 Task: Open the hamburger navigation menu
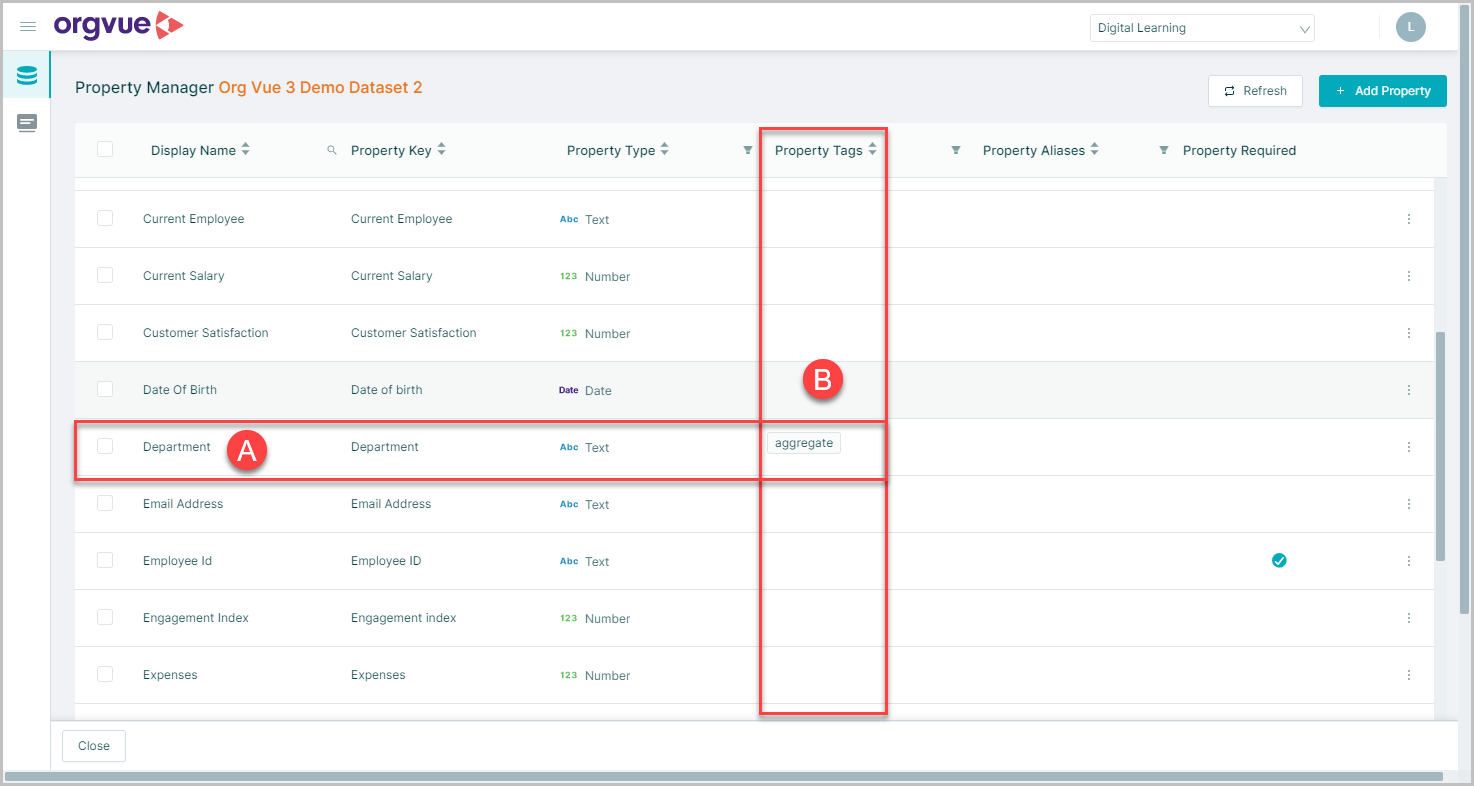tap(28, 27)
